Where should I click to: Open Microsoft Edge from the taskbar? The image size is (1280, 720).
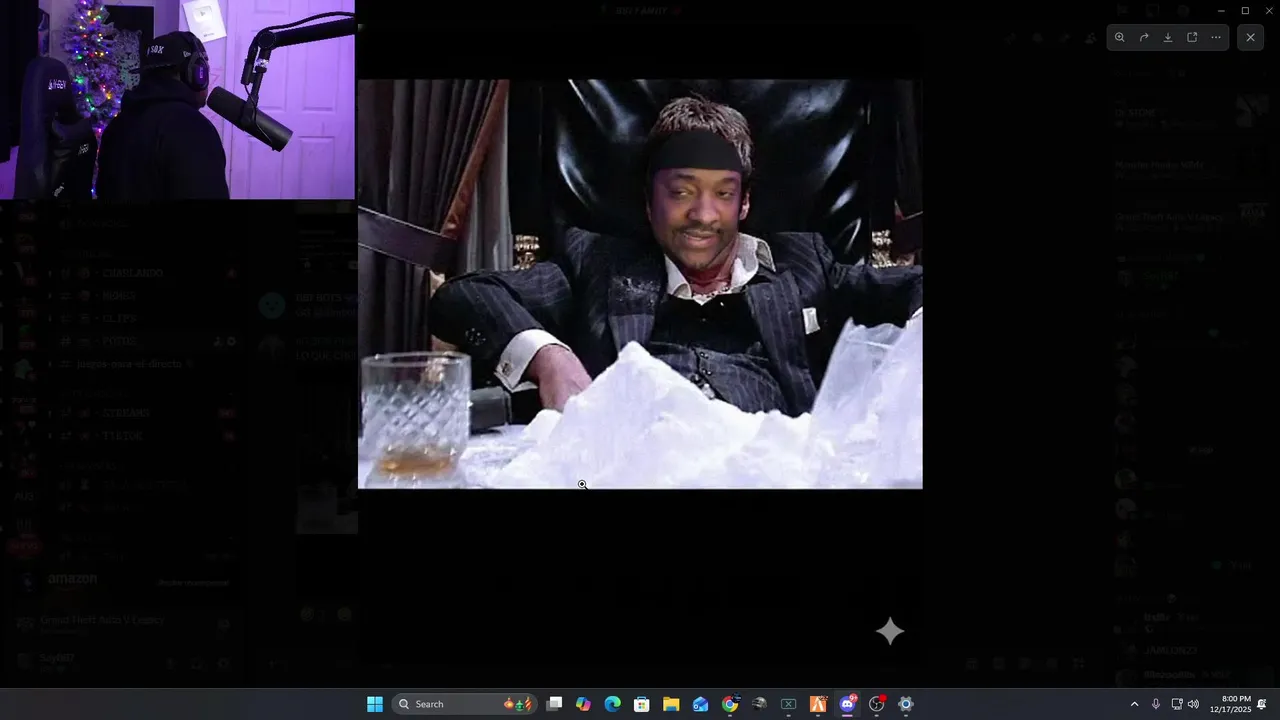tap(613, 704)
